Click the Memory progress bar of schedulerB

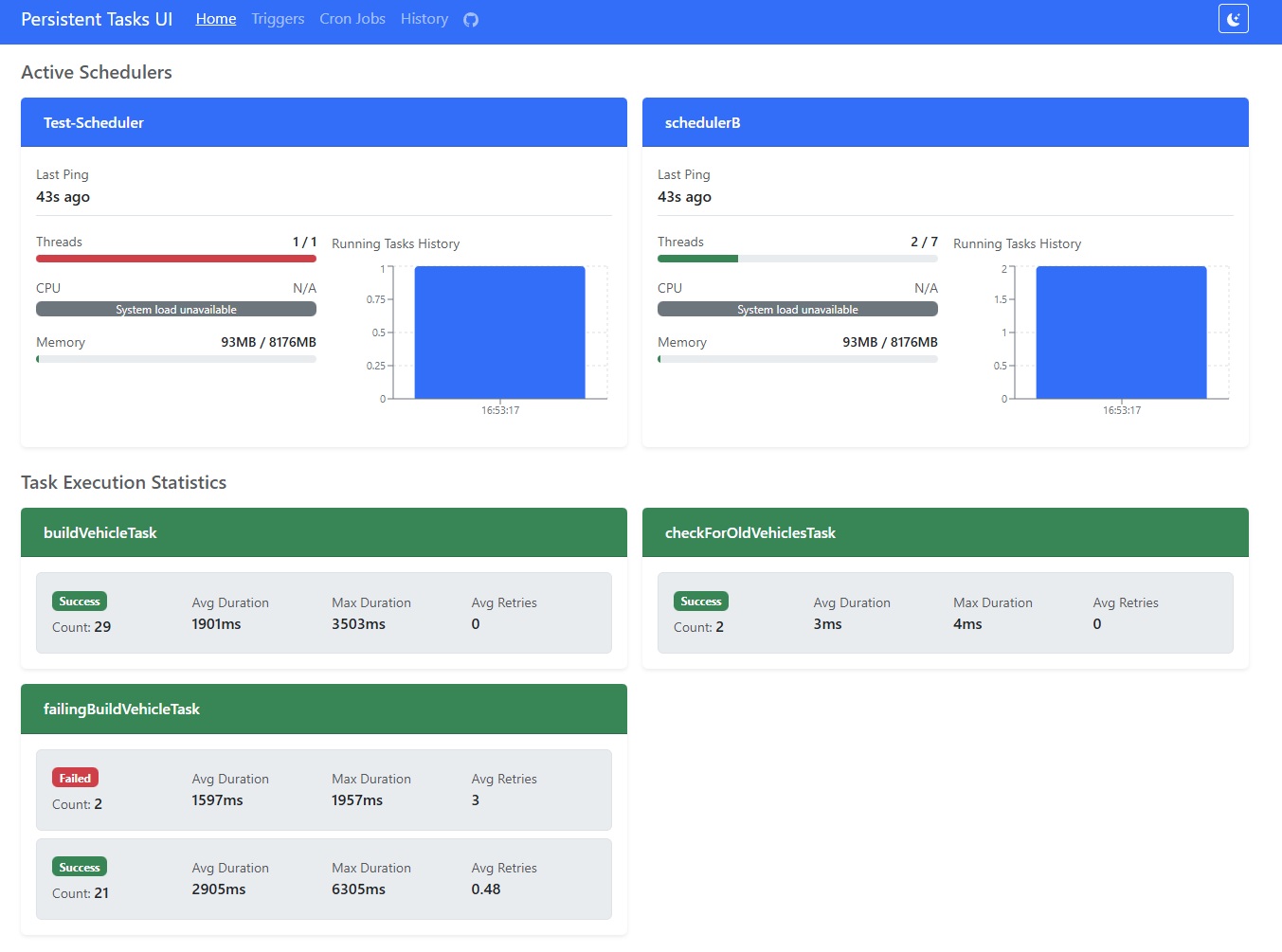coord(797,359)
